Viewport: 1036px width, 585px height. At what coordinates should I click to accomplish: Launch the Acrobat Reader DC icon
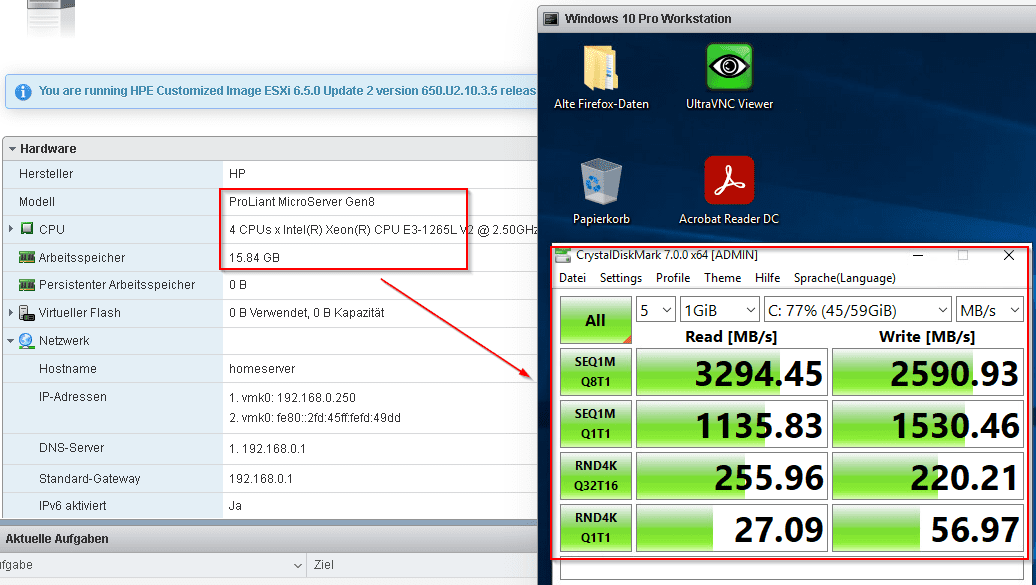tap(729, 180)
